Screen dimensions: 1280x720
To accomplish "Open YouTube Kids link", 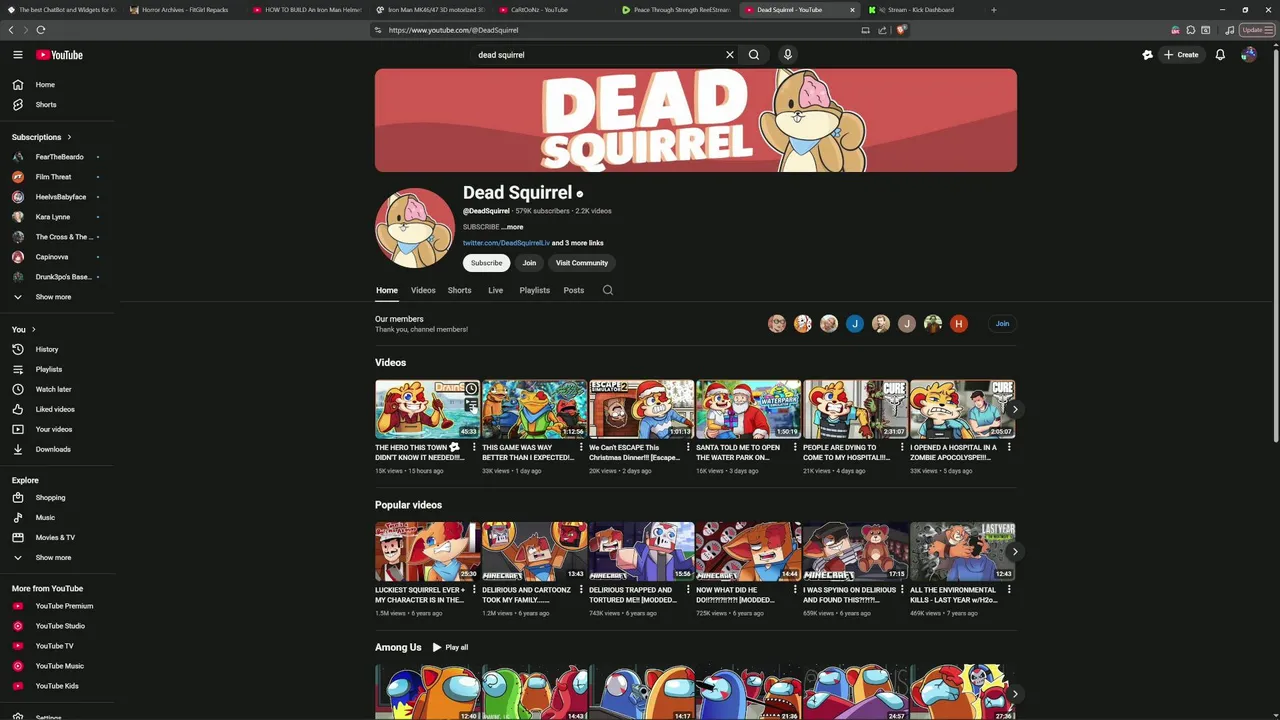I will [x=57, y=686].
